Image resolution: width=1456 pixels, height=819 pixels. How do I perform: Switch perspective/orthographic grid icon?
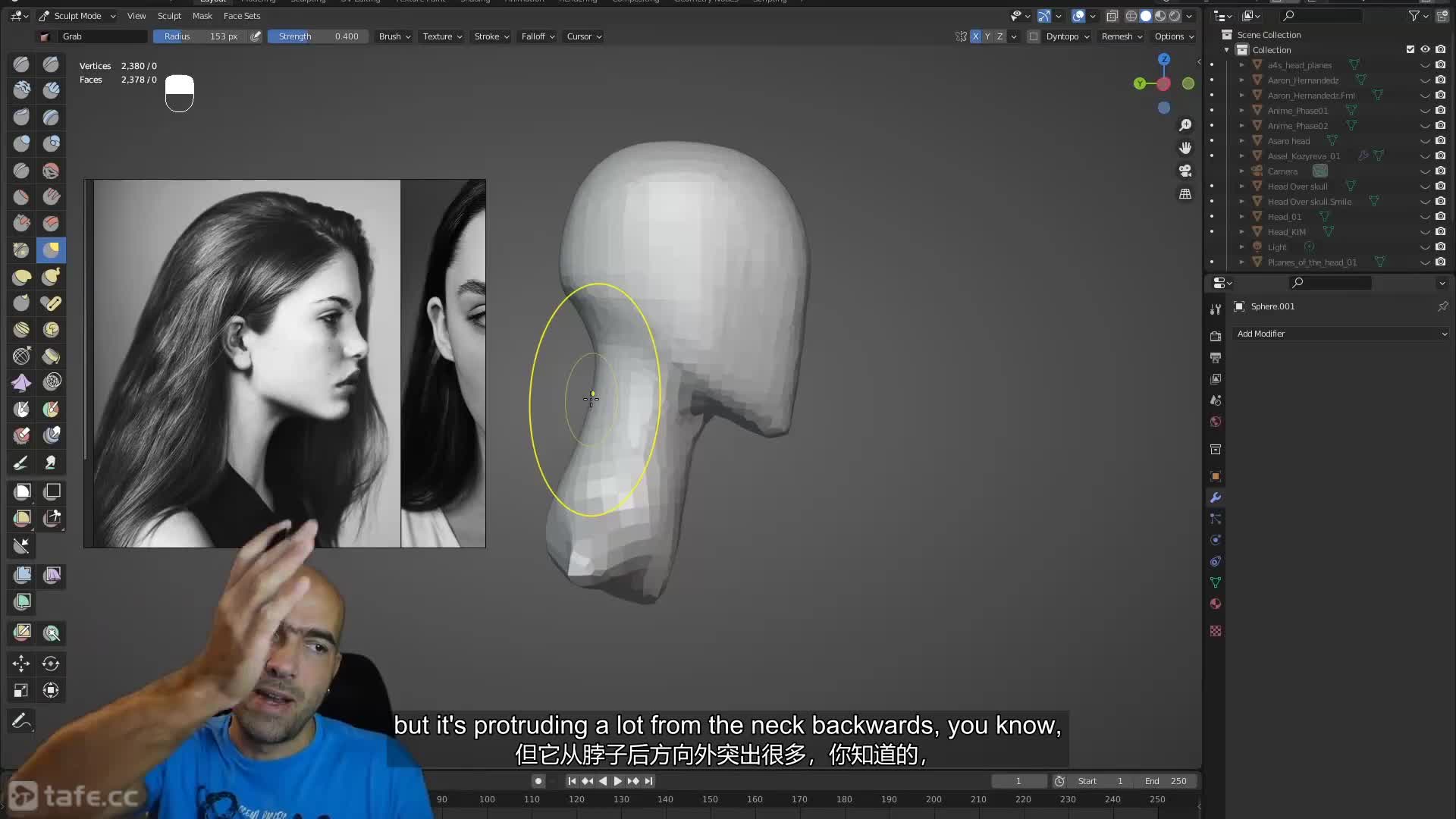pyautogui.click(x=1185, y=194)
